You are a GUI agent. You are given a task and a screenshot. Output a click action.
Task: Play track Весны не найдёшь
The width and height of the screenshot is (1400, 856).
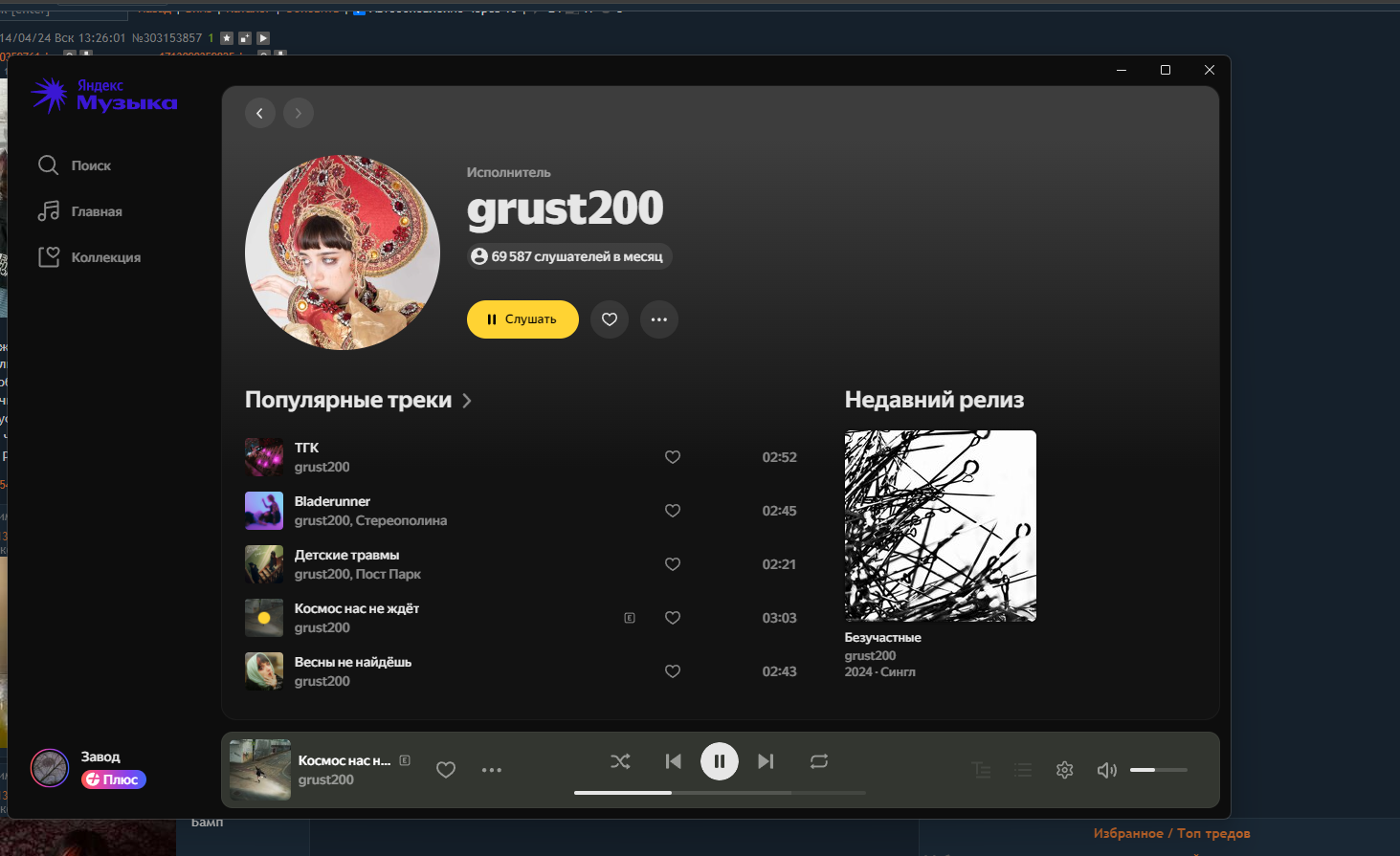point(353,662)
